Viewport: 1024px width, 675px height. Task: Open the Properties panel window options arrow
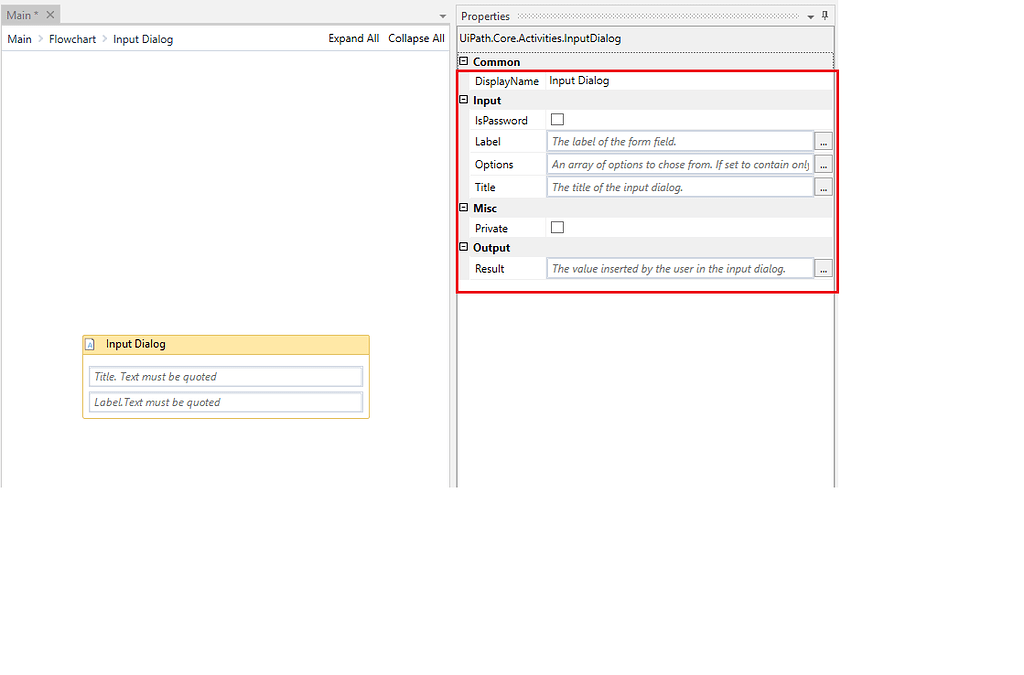click(810, 16)
